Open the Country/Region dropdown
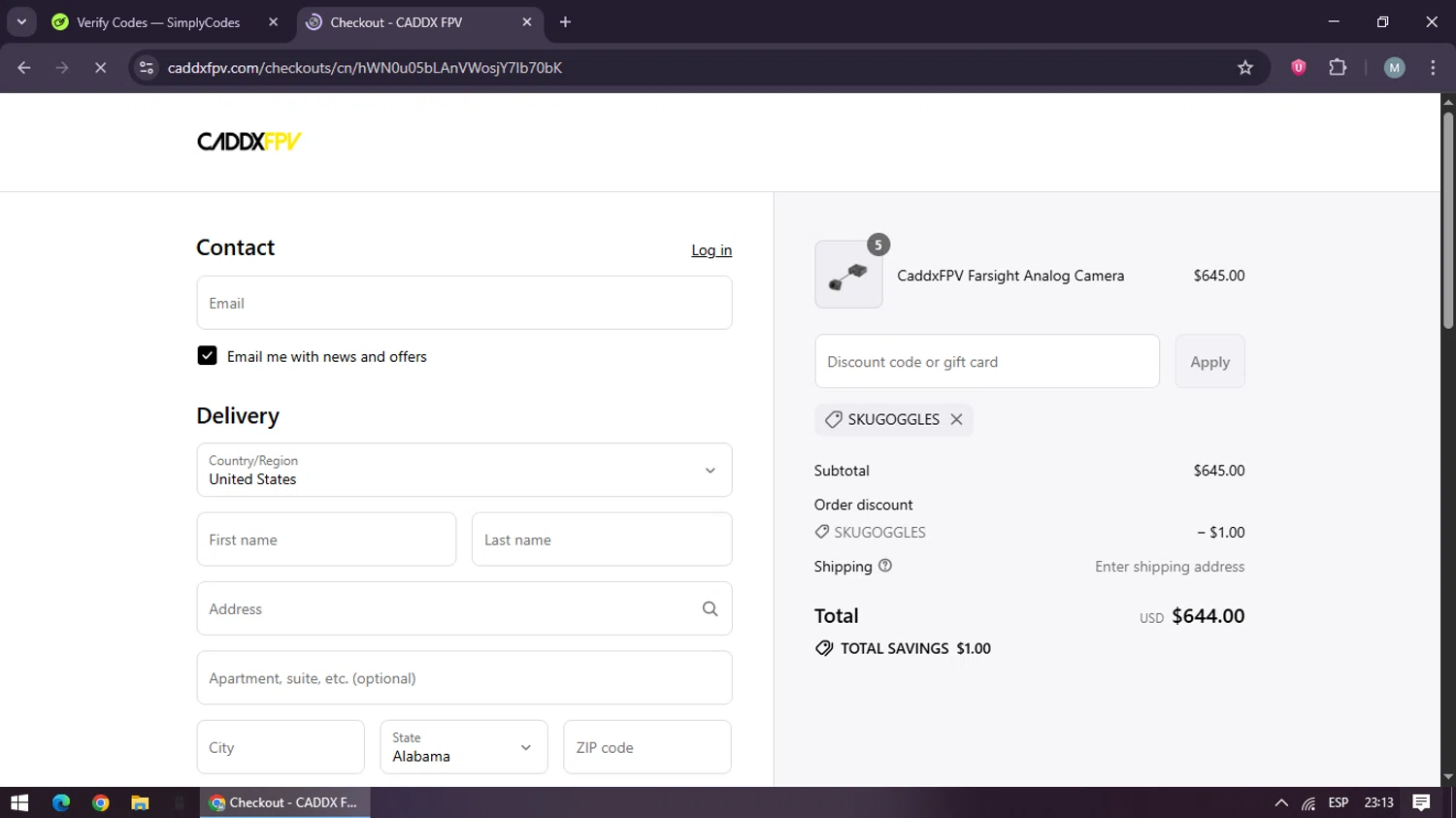The width and height of the screenshot is (1456, 818). pos(464,470)
